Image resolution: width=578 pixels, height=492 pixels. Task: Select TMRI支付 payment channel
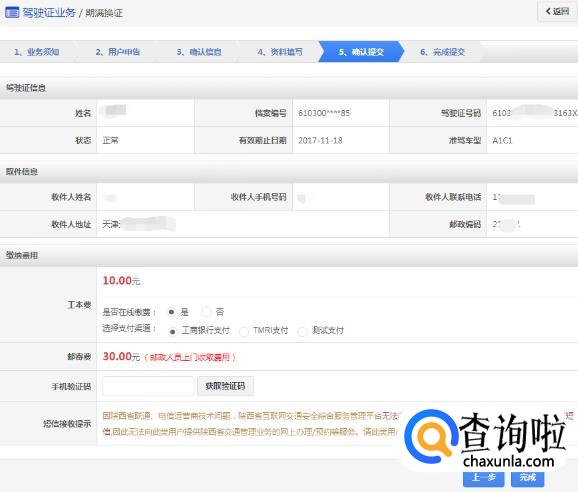[x=244, y=332]
